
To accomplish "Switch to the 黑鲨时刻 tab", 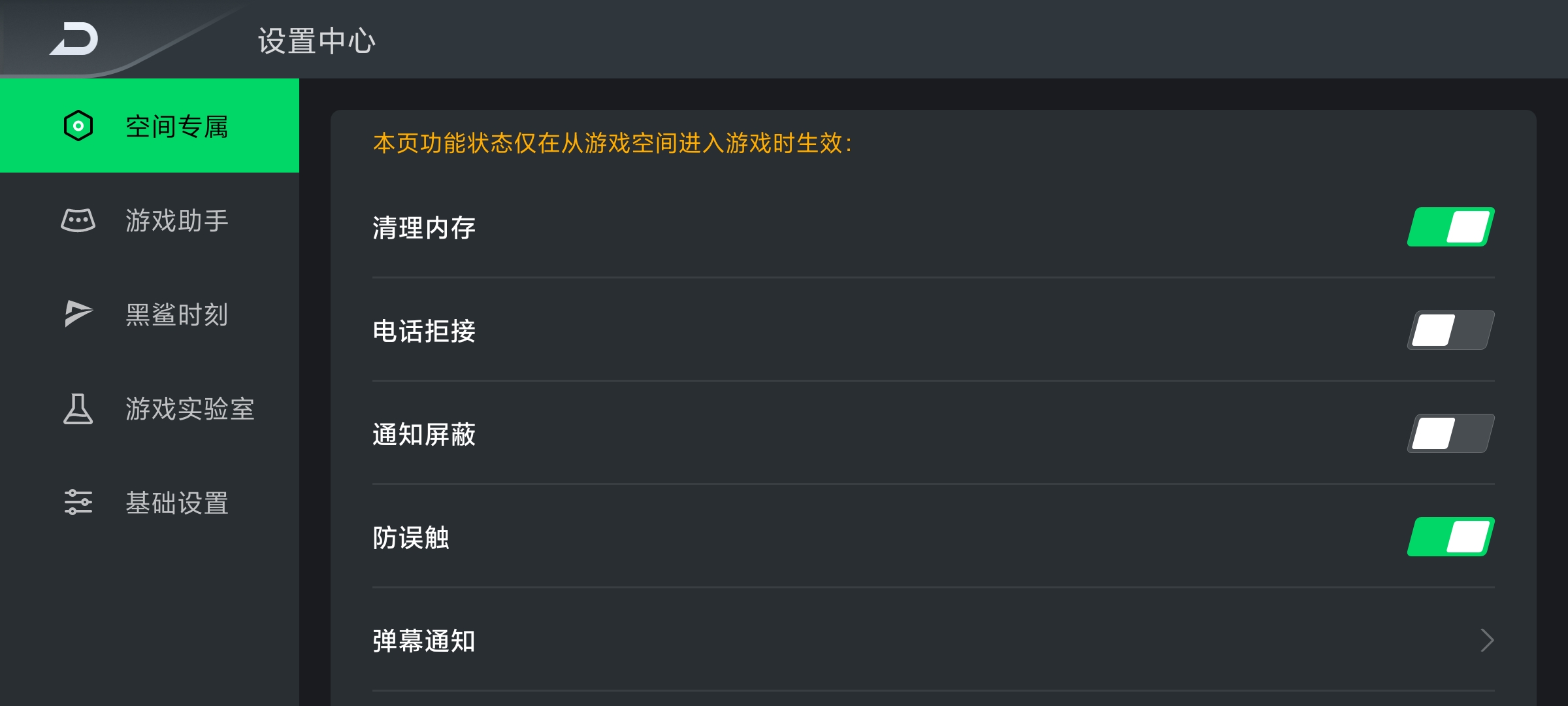I will point(150,314).
